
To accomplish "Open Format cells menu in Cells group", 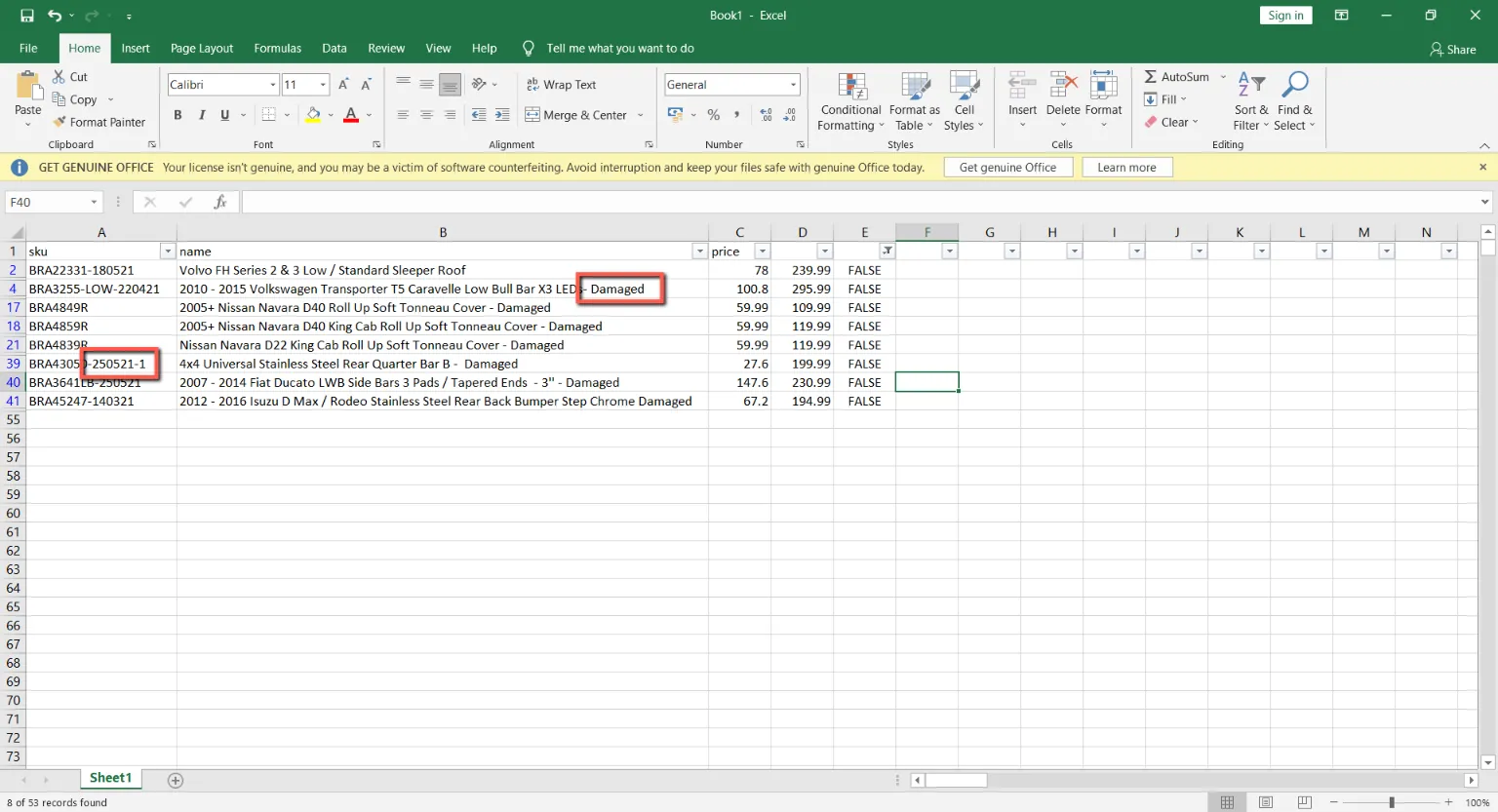I will (1103, 100).
